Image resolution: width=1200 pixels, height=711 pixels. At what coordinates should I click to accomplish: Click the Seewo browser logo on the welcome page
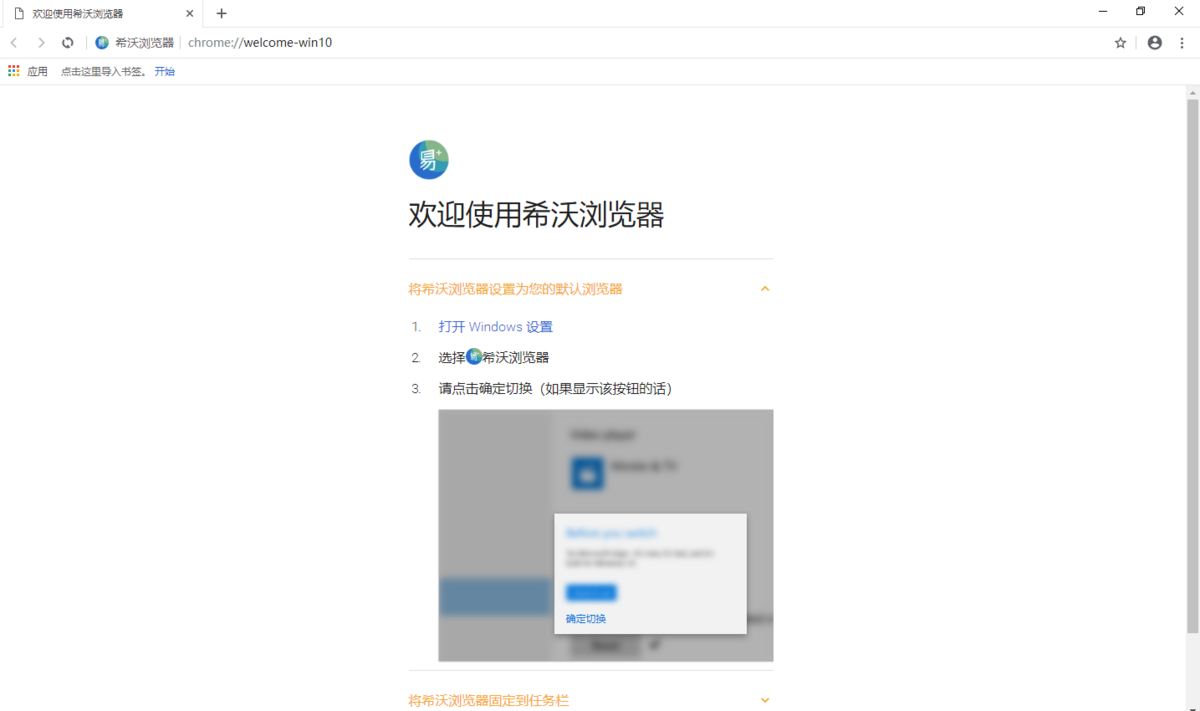point(428,159)
